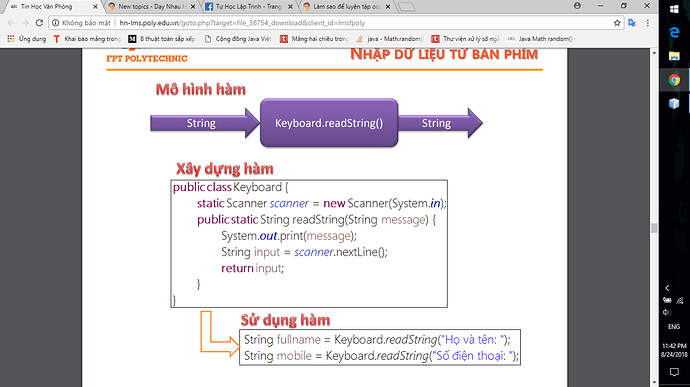690x387 pixels.
Task: View site info beside Không bảo mật
Action: point(55,23)
